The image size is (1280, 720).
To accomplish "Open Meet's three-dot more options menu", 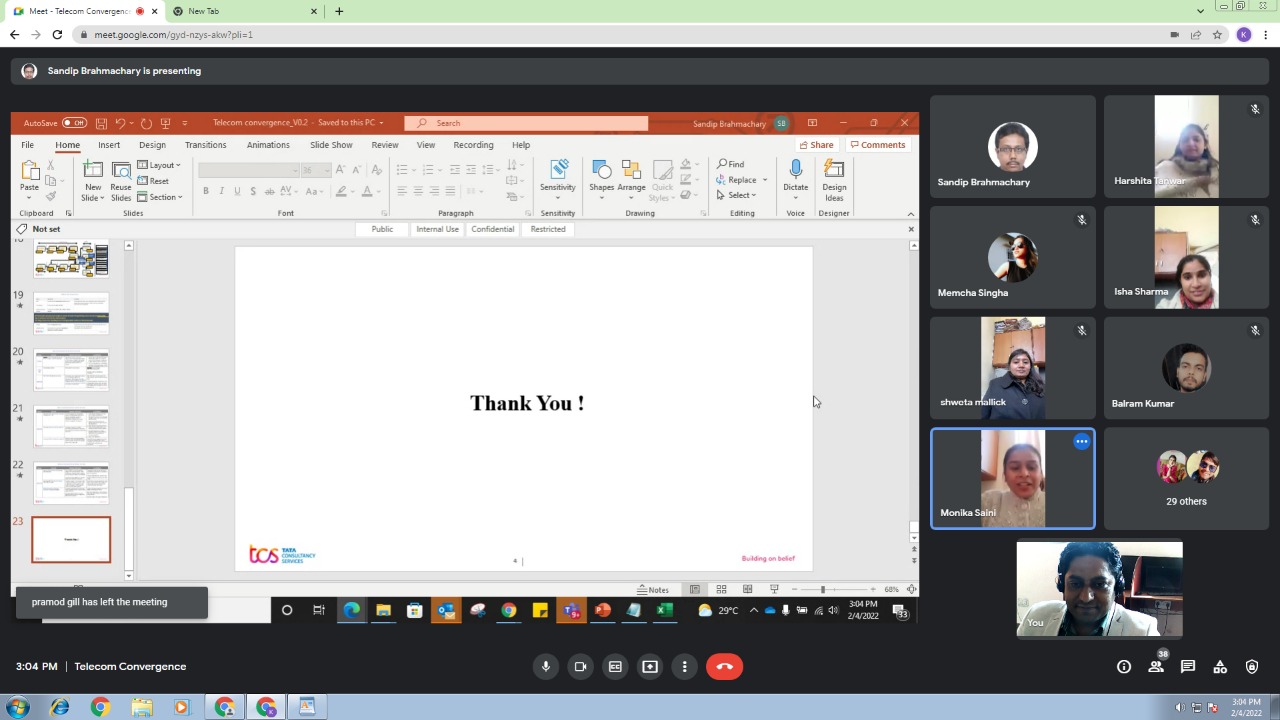I will pos(685,667).
